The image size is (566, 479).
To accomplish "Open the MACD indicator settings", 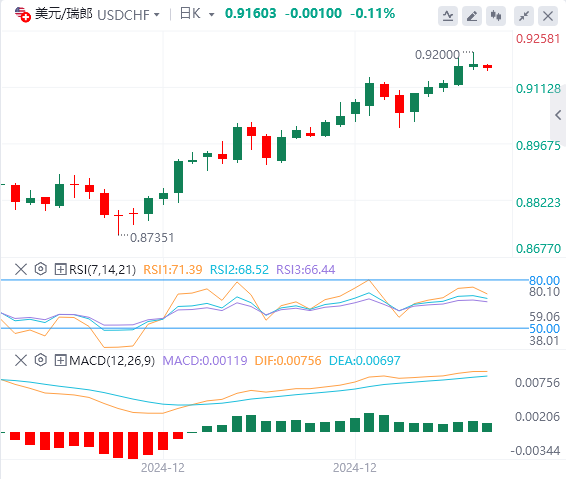I will pyautogui.click(x=41, y=360).
